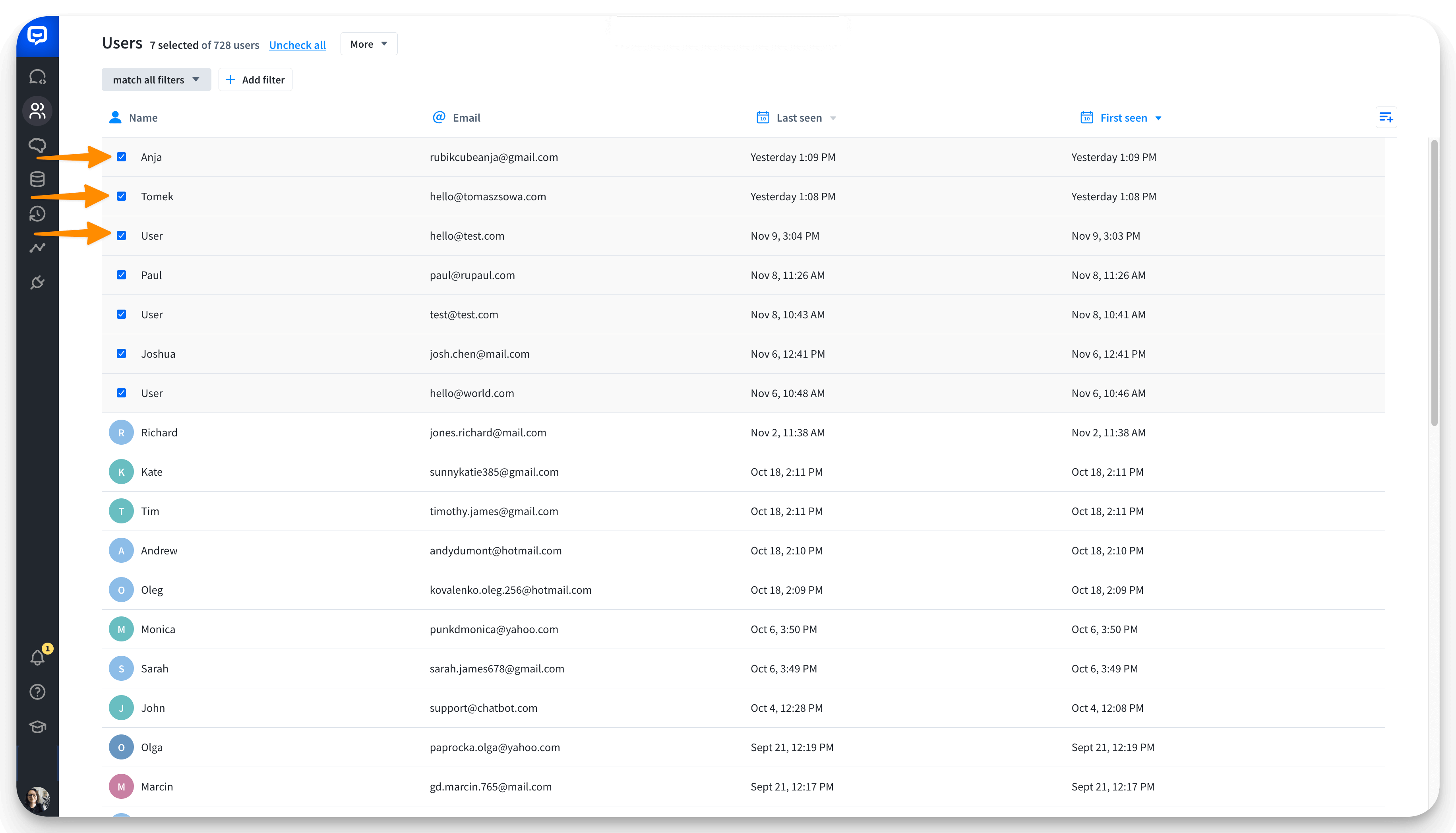Screen dimensions: 1456x833
Task: Click email sunnykatie385@gmail.com
Action: (x=494, y=472)
